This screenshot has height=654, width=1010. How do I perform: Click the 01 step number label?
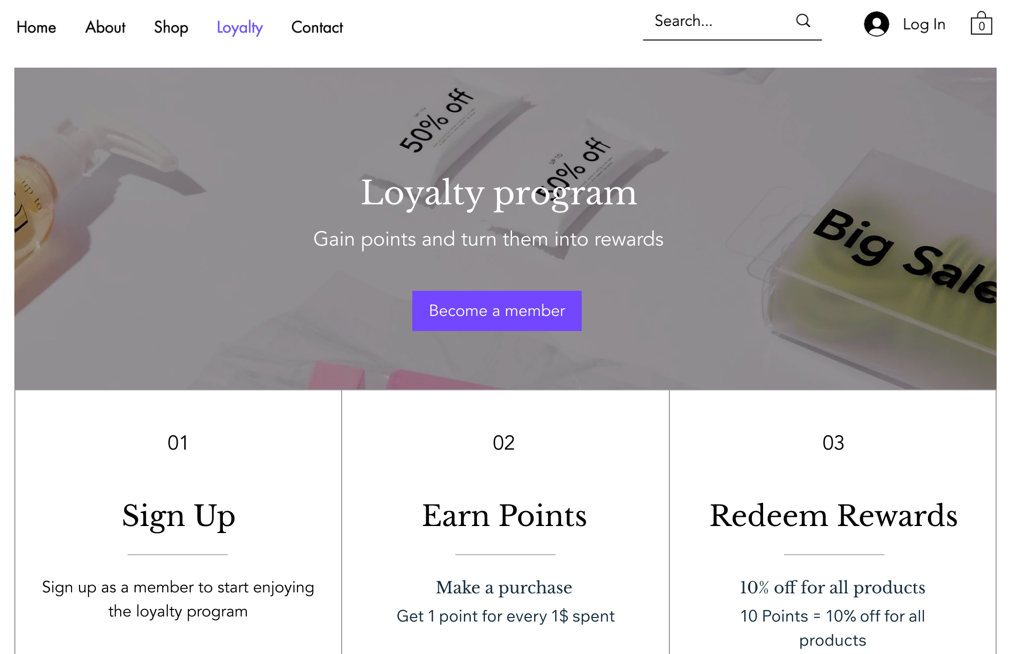click(x=178, y=443)
